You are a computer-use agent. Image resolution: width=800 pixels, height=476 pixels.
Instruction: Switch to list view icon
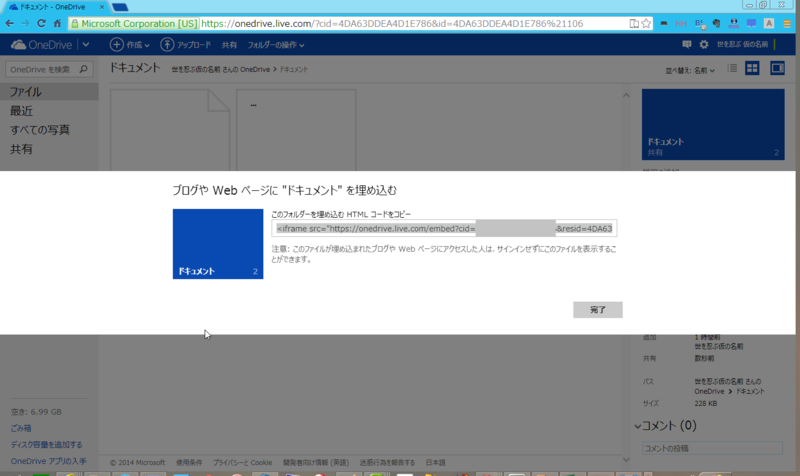(x=732, y=68)
